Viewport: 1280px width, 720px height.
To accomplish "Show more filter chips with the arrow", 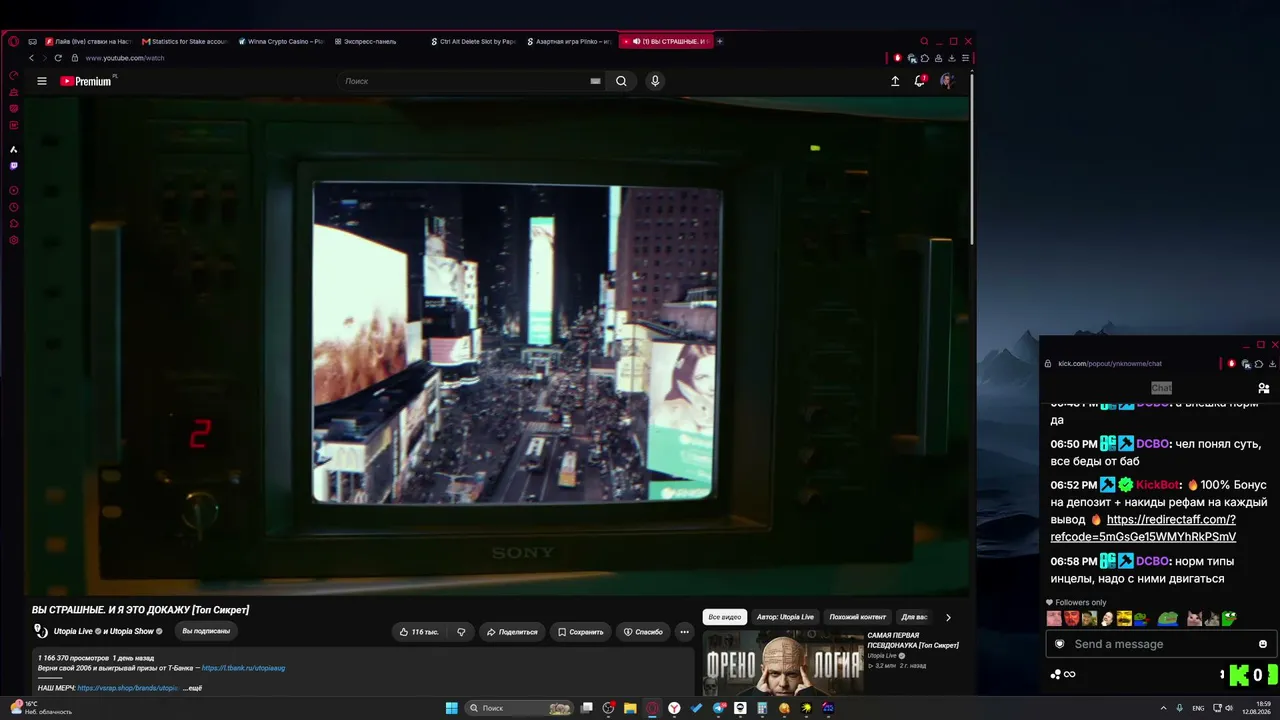I will click(x=948, y=617).
